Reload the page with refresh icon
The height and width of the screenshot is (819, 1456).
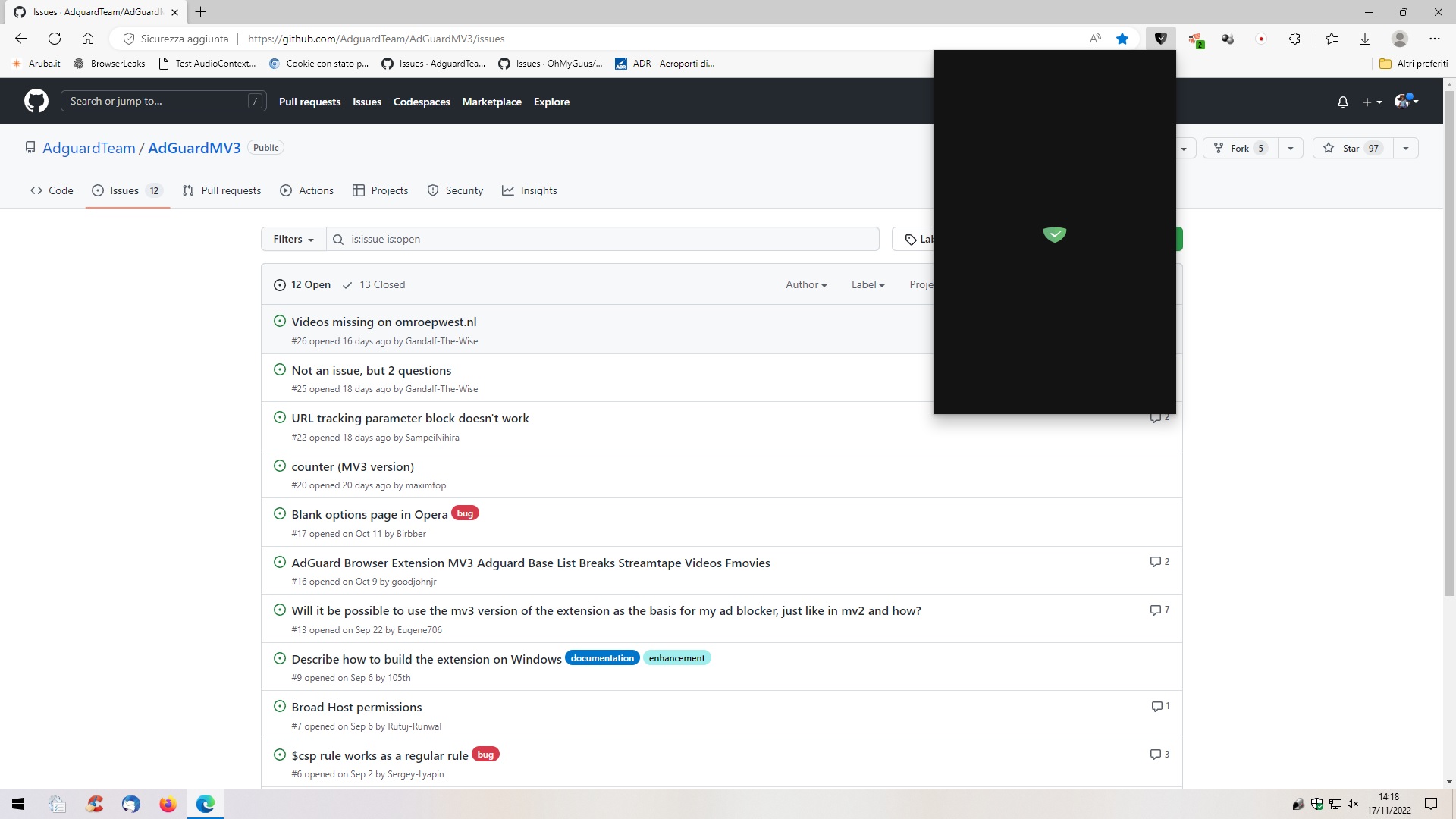coord(55,39)
